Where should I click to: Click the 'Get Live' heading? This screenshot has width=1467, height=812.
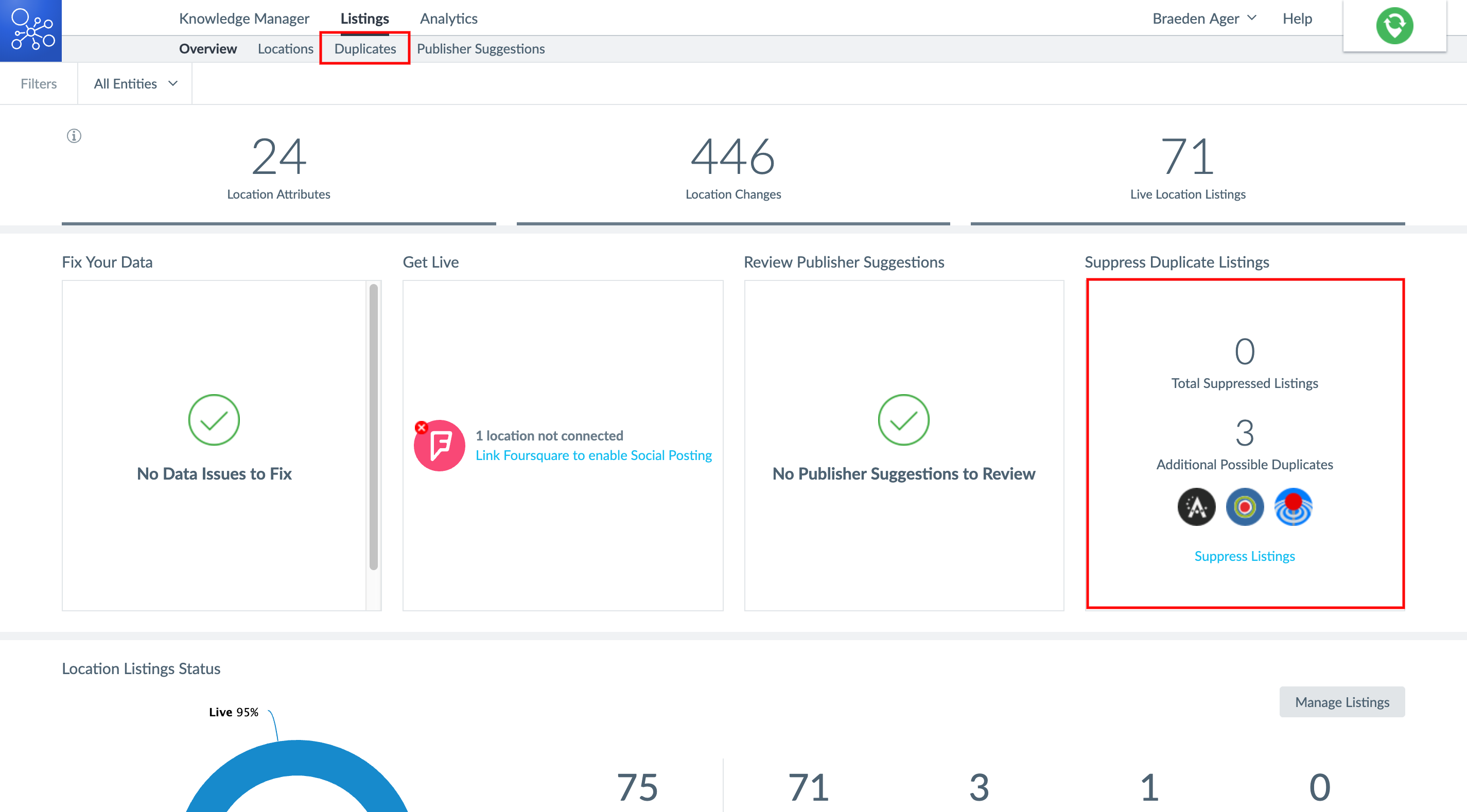coord(430,262)
